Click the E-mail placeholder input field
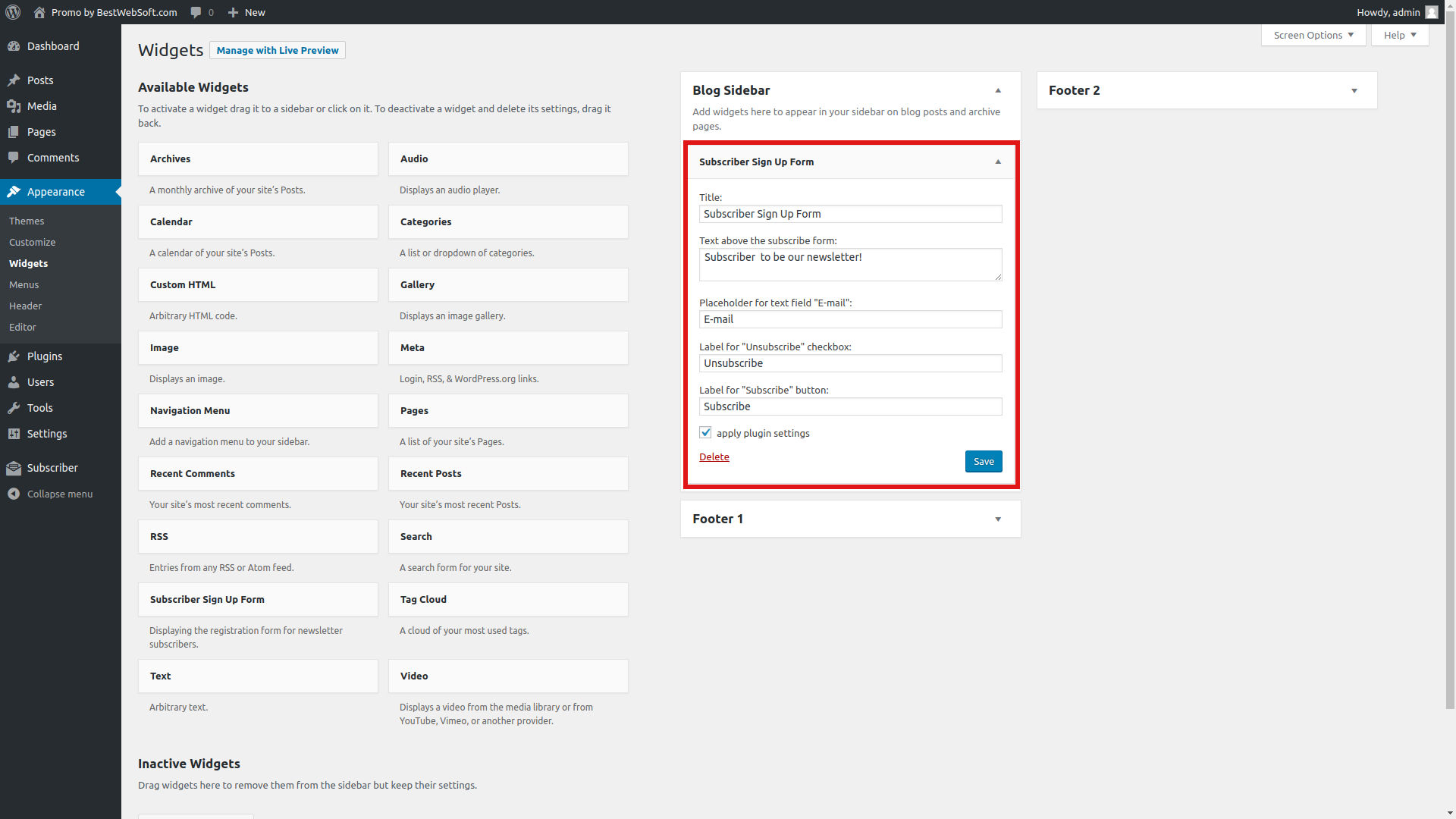 click(x=850, y=319)
